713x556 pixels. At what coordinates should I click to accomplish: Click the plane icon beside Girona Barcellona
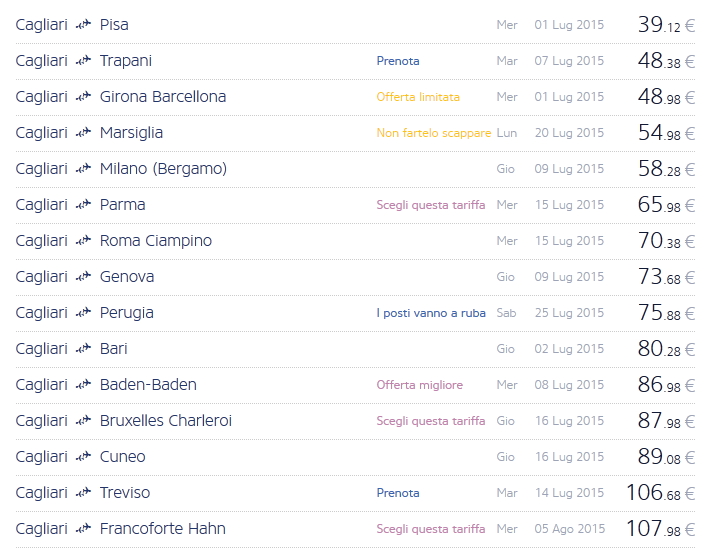click(x=83, y=97)
